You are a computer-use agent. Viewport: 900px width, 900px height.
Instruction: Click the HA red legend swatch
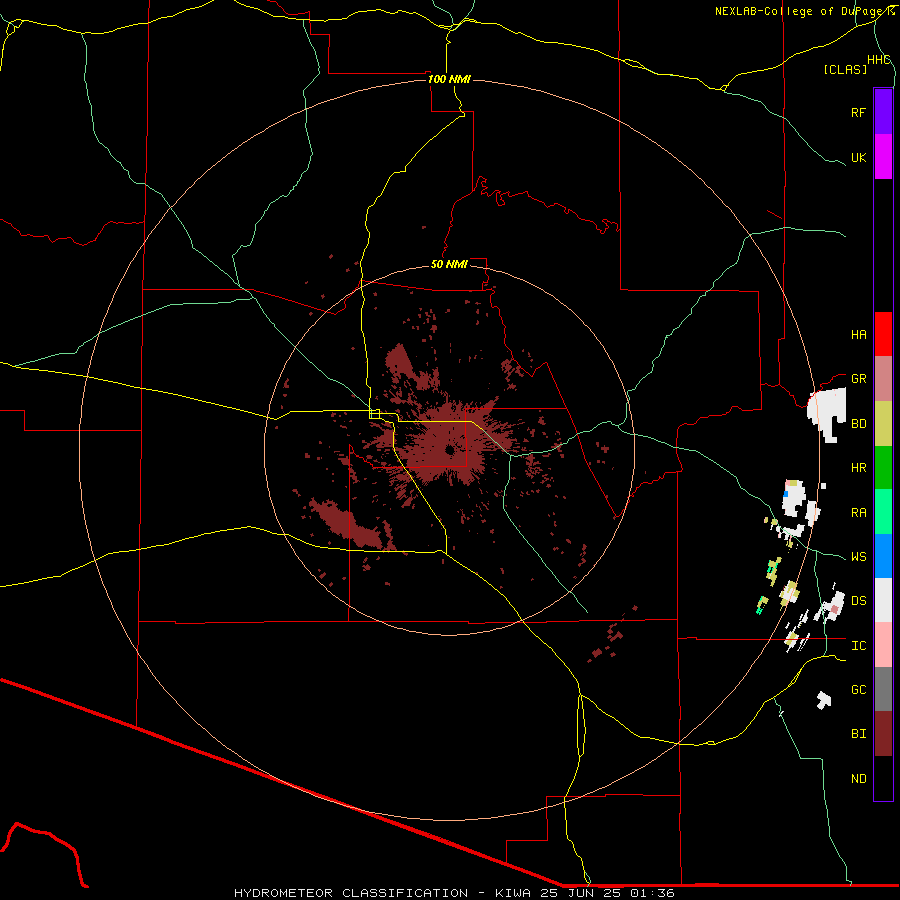pos(883,334)
